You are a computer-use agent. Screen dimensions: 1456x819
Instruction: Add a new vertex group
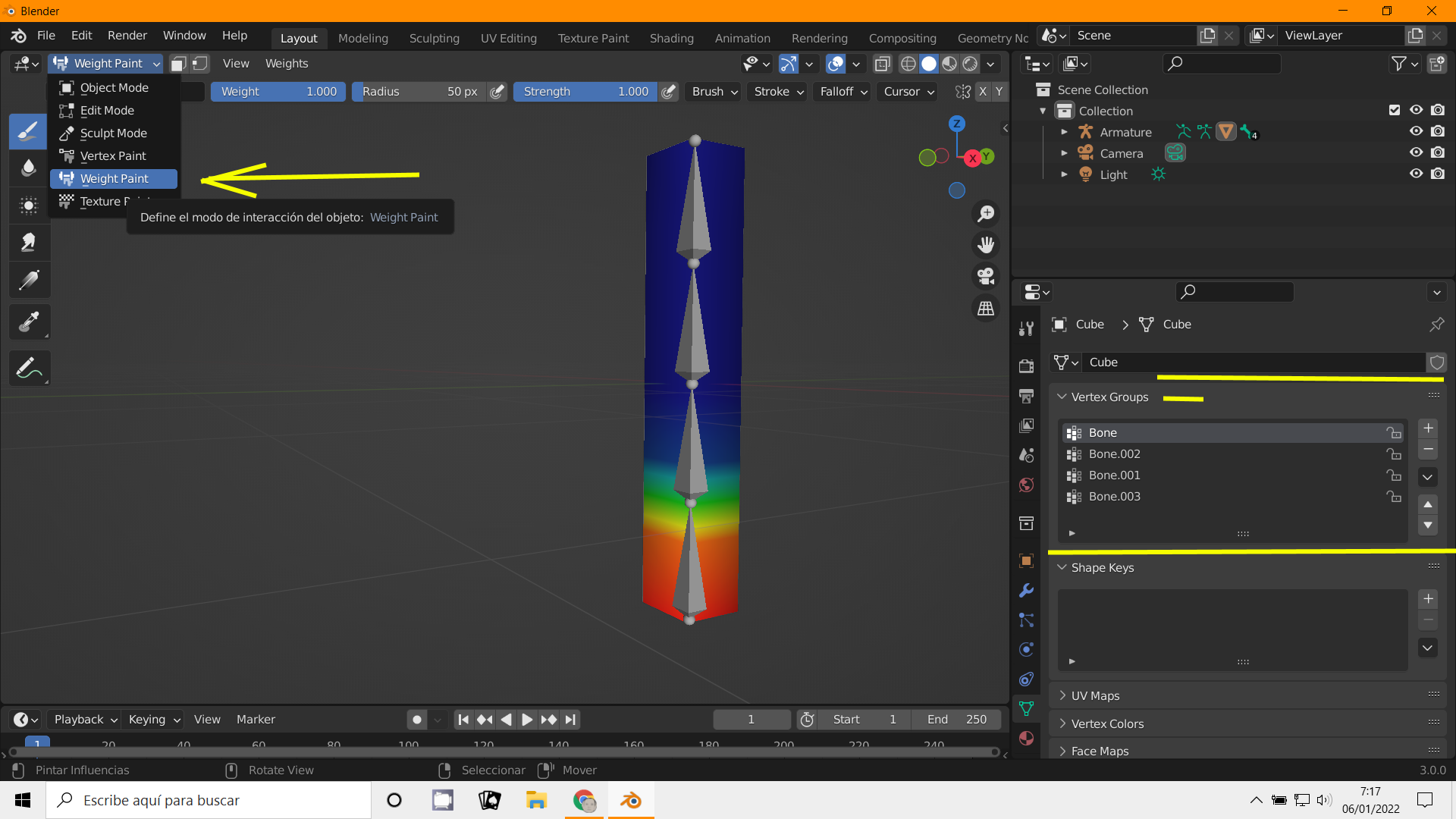pos(1428,428)
